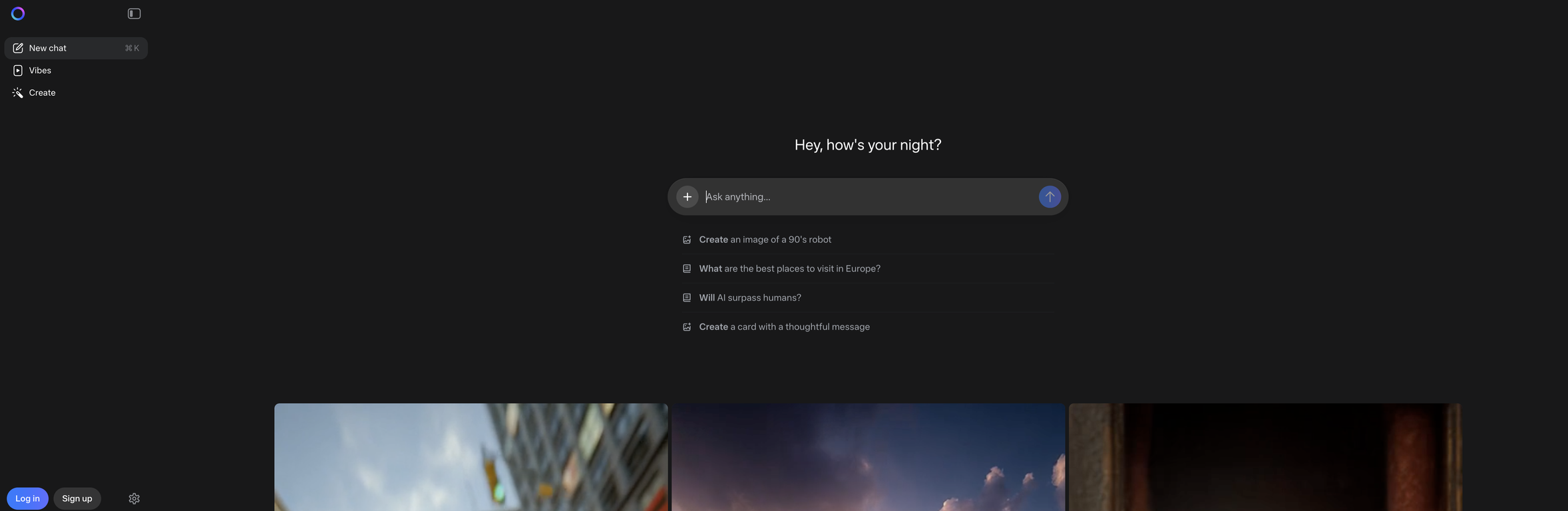Select 'Create an image of a 90's robot'

pyautogui.click(x=765, y=240)
